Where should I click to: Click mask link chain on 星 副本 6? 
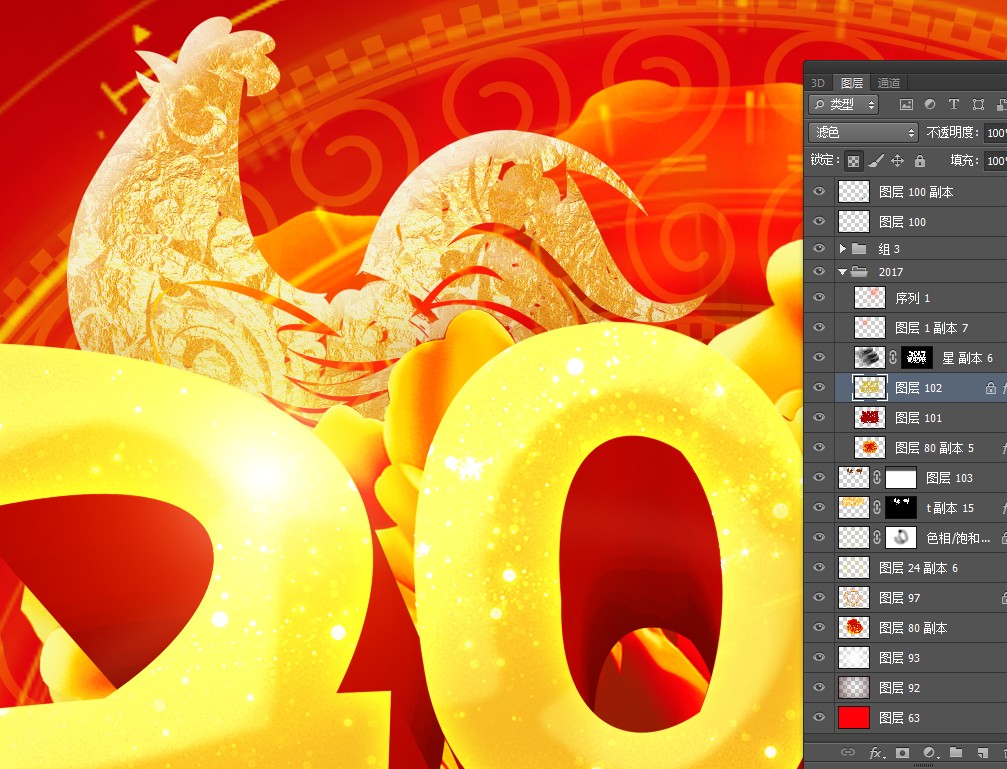pos(893,357)
